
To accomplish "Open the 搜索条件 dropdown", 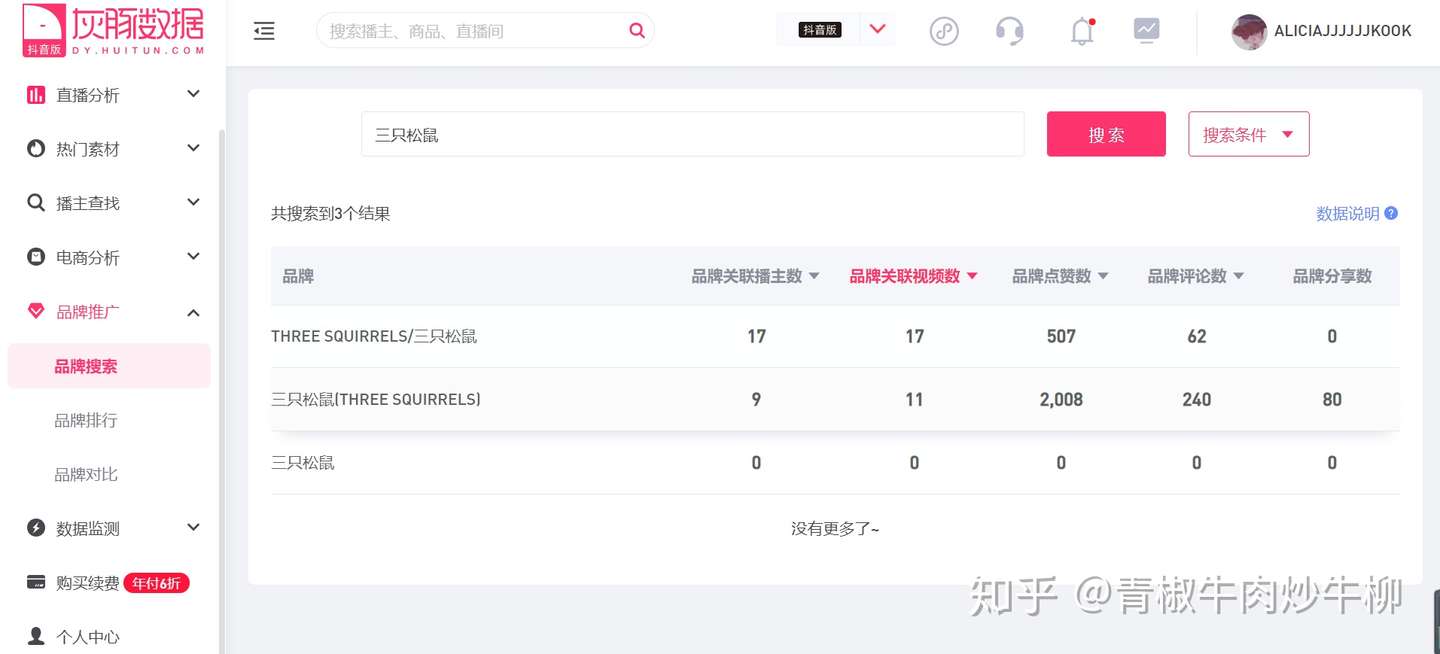I will coord(1248,134).
